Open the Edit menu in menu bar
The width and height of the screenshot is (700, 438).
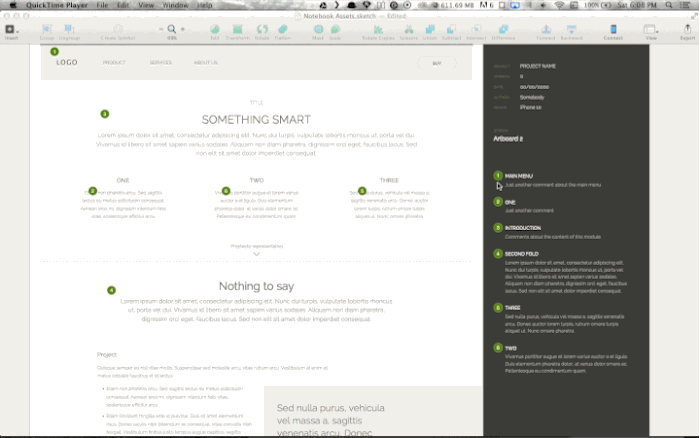(x=123, y=5)
